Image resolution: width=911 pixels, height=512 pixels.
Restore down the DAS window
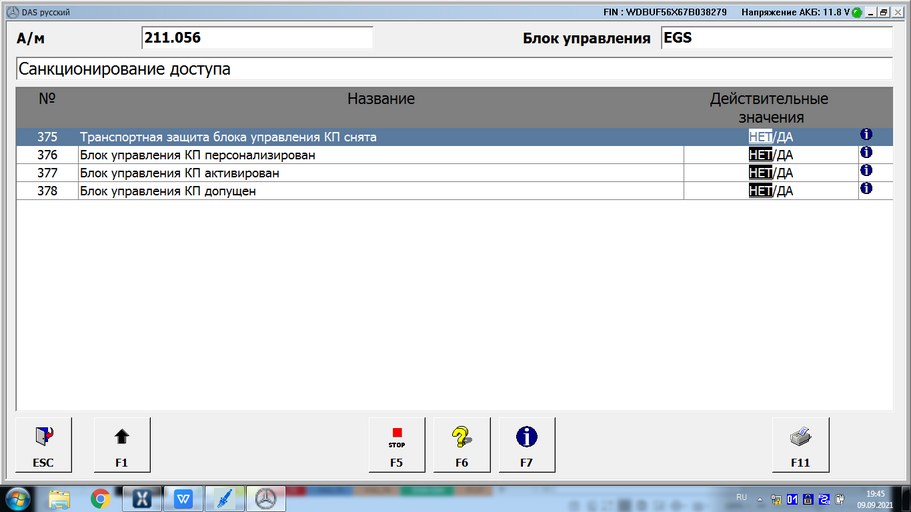pos(883,12)
